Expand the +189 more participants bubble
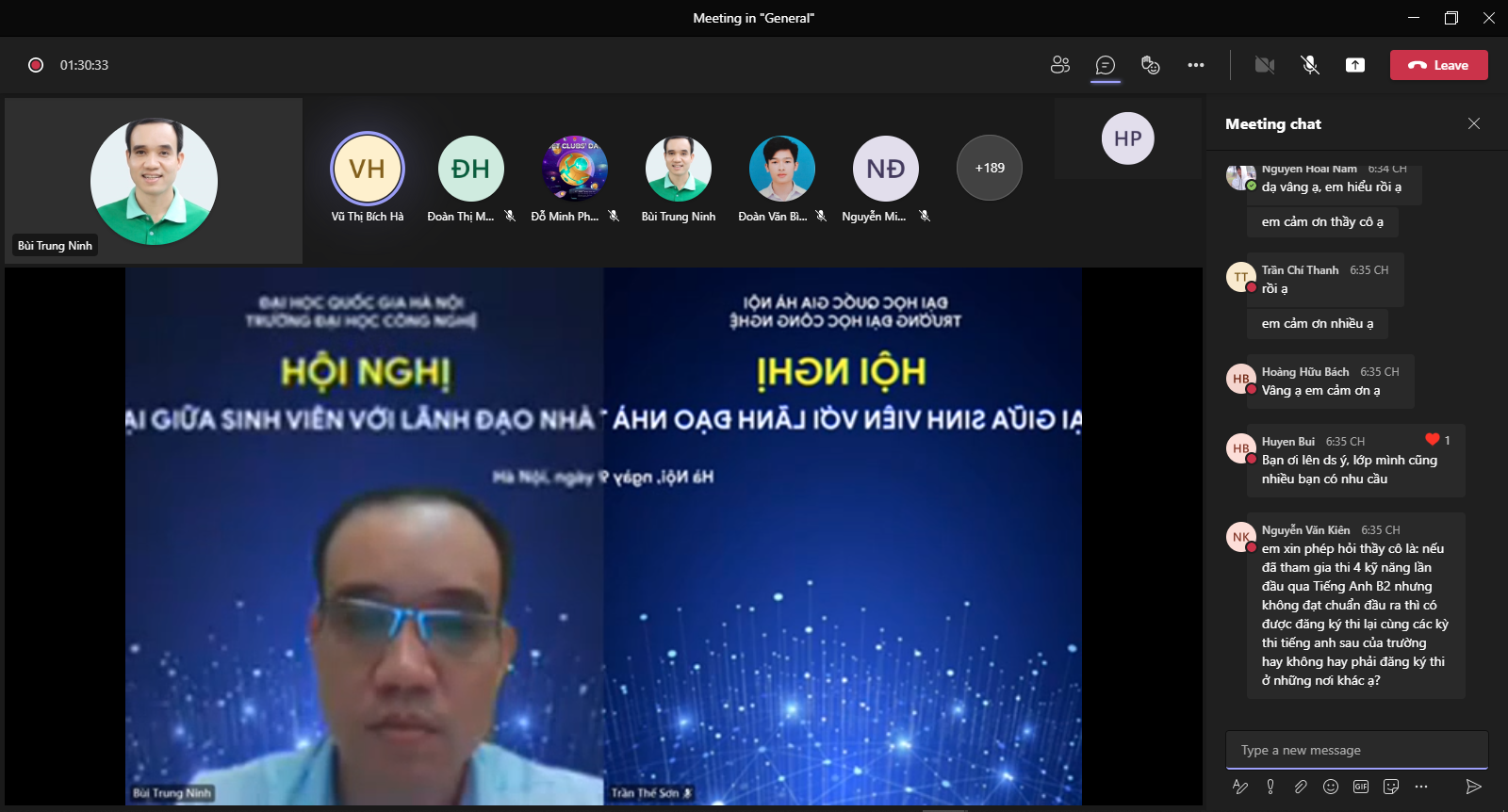 [x=990, y=168]
